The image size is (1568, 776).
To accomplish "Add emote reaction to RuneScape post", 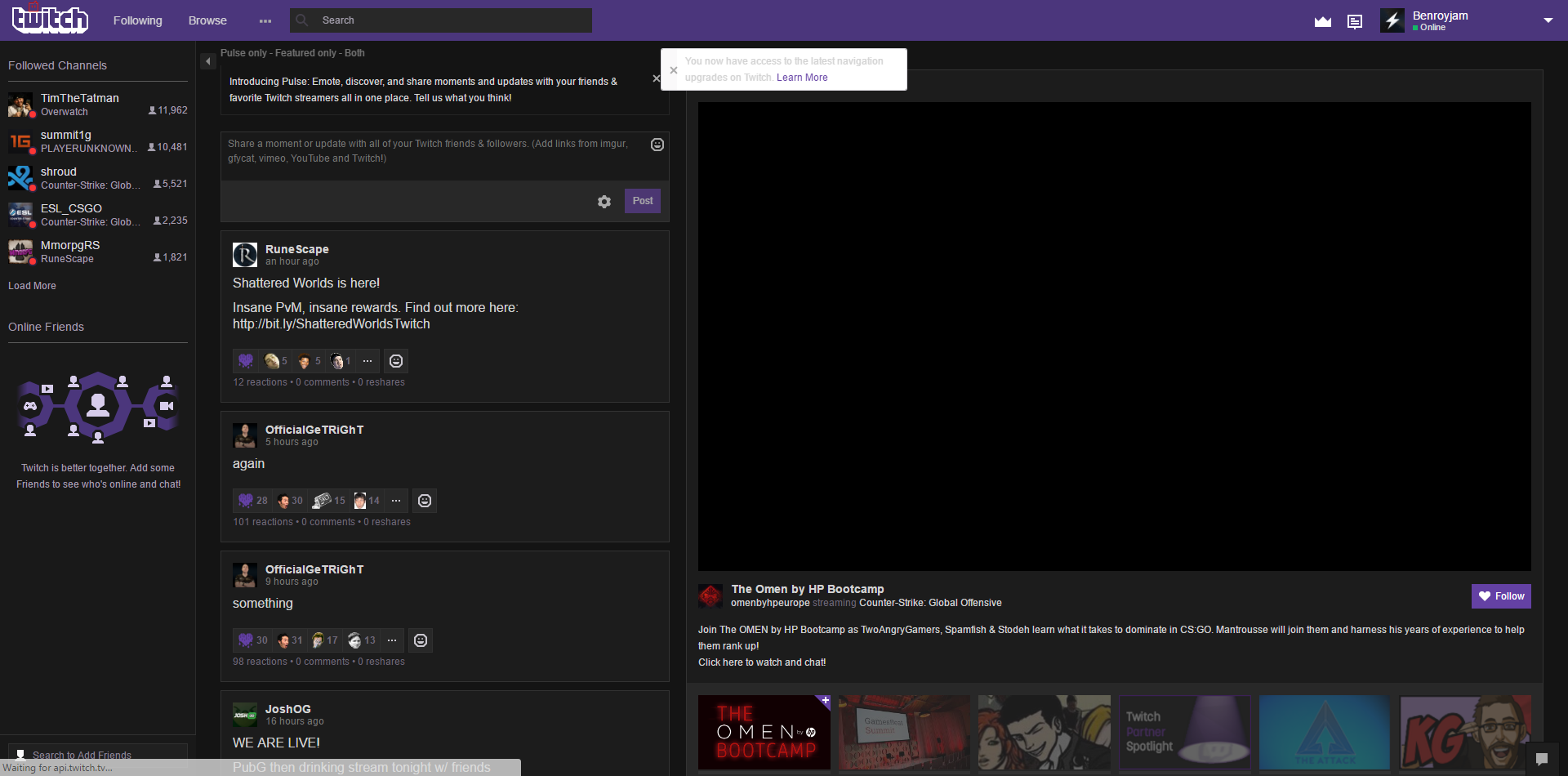I will [x=396, y=361].
